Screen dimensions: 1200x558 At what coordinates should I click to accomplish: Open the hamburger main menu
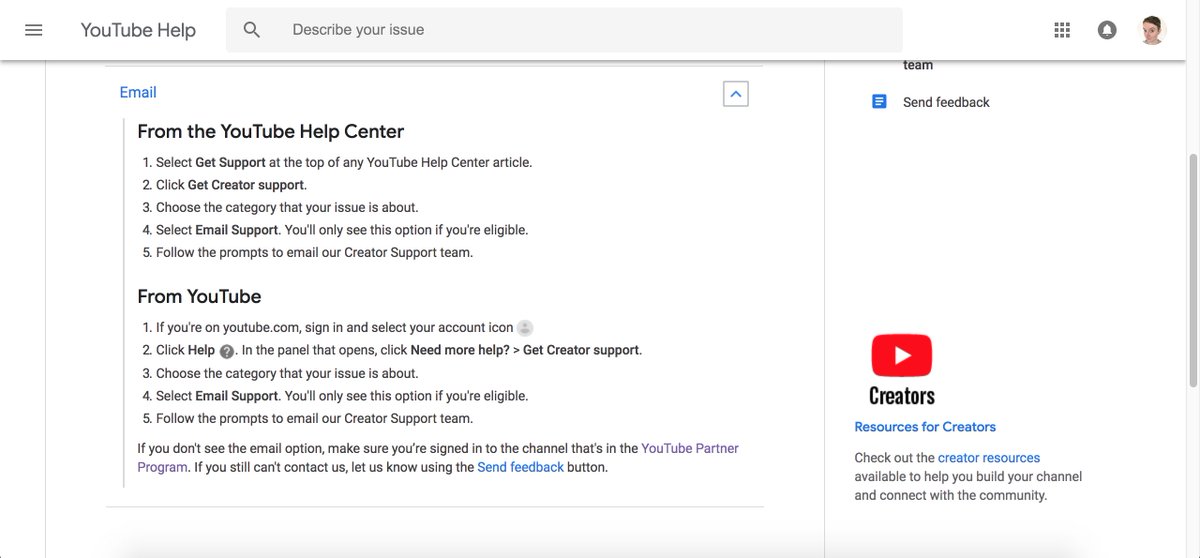coord(34,30)
